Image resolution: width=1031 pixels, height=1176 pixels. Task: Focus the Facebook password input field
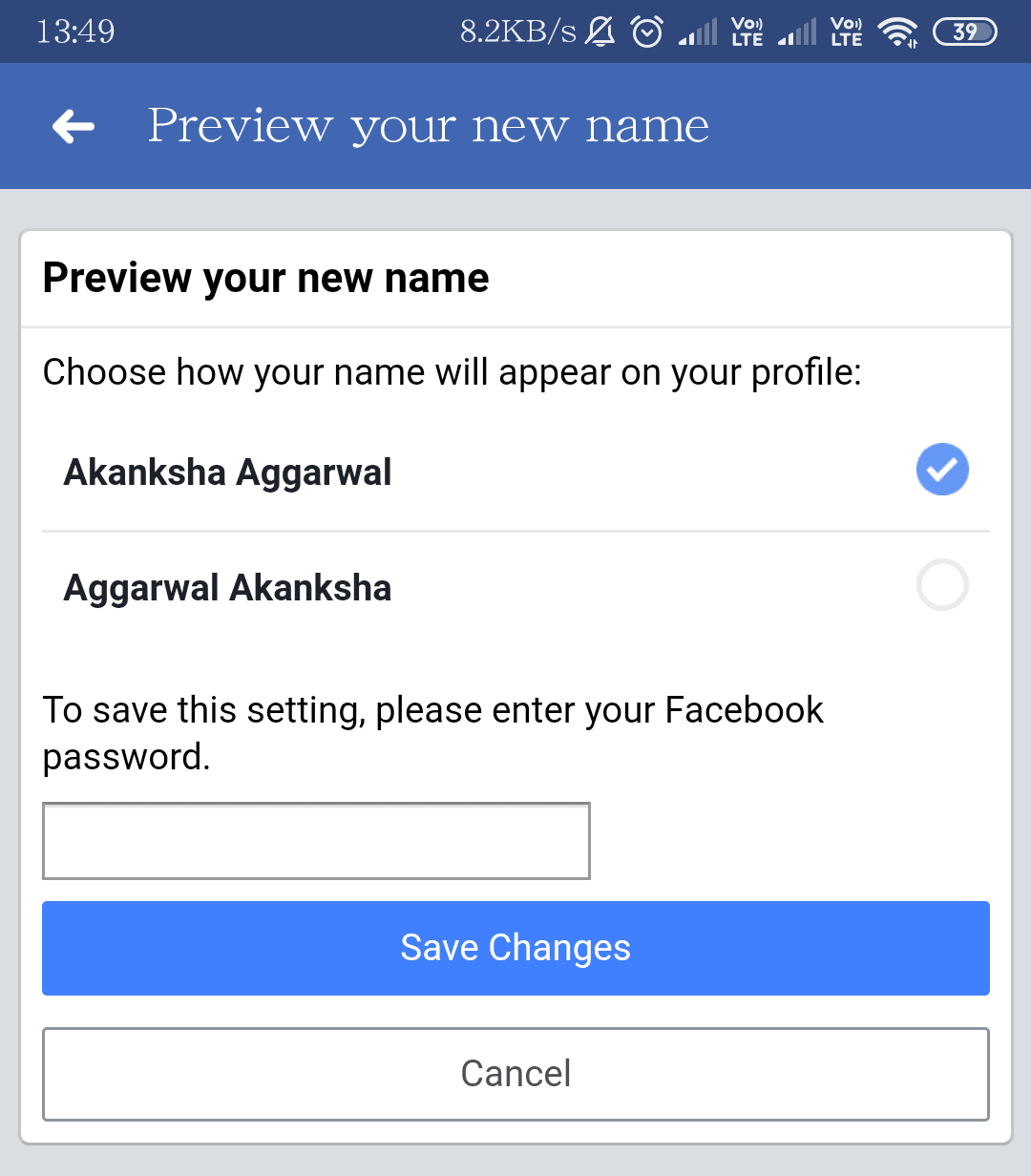pyautogui.click(x=316, y=841)
